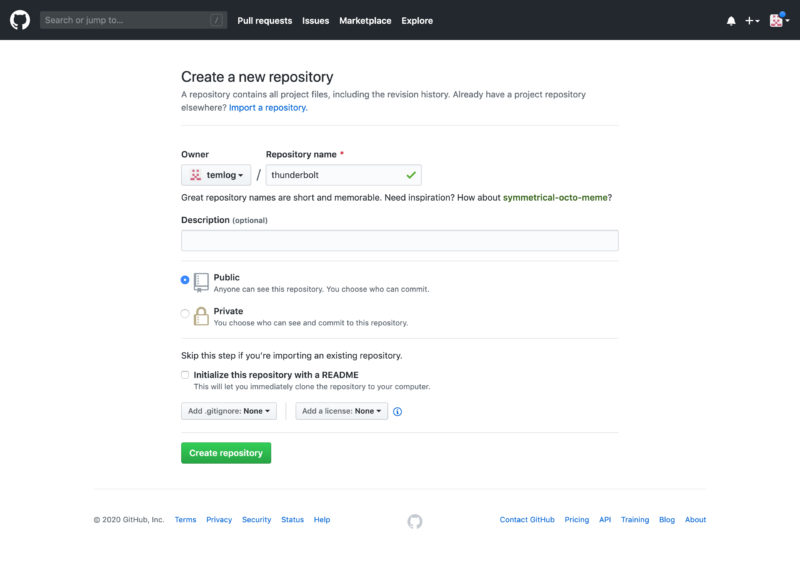Open the About footer link

pyautogui.click(x=695, y=520)
